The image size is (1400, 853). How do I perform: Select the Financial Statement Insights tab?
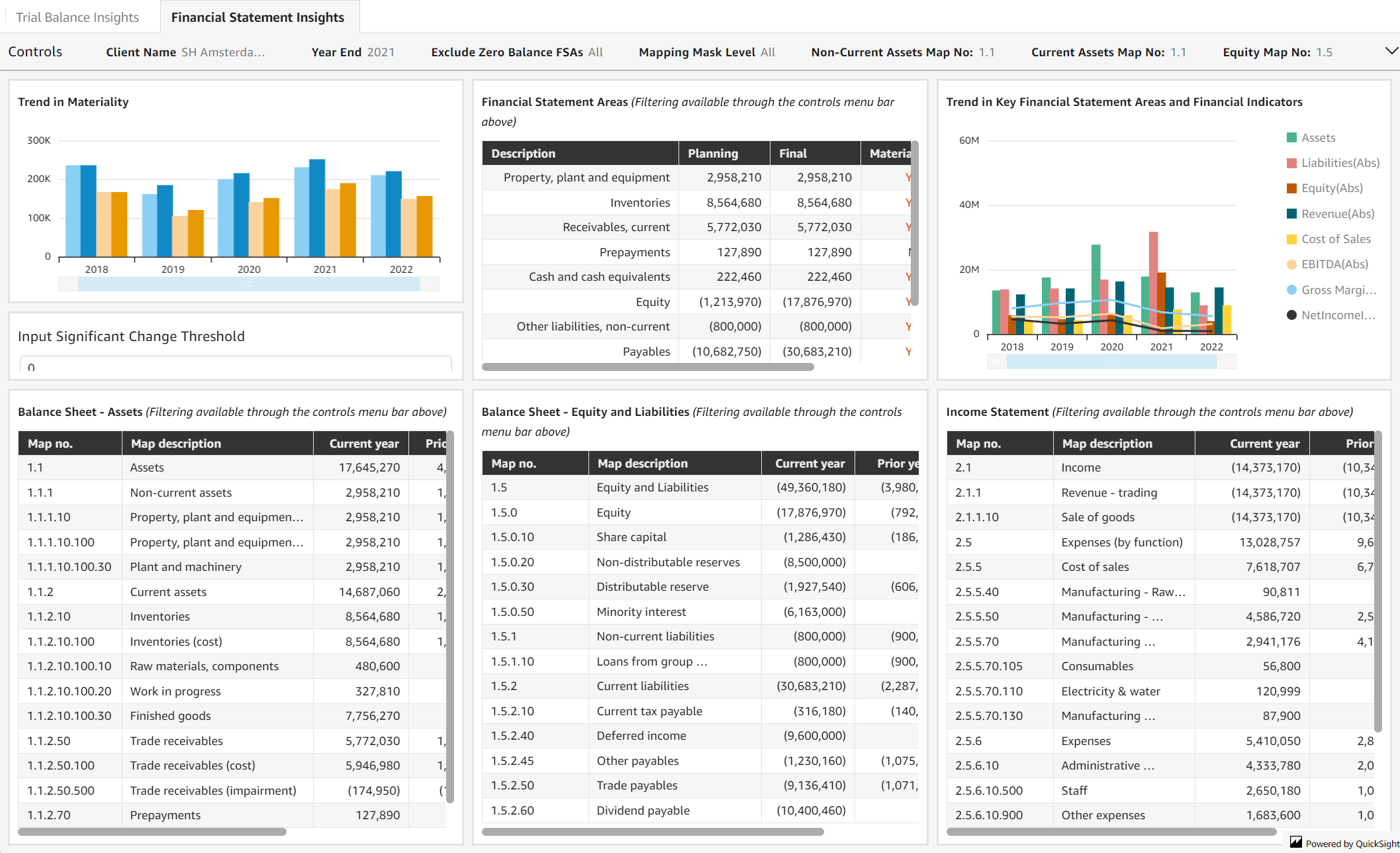tap(258, 17)
